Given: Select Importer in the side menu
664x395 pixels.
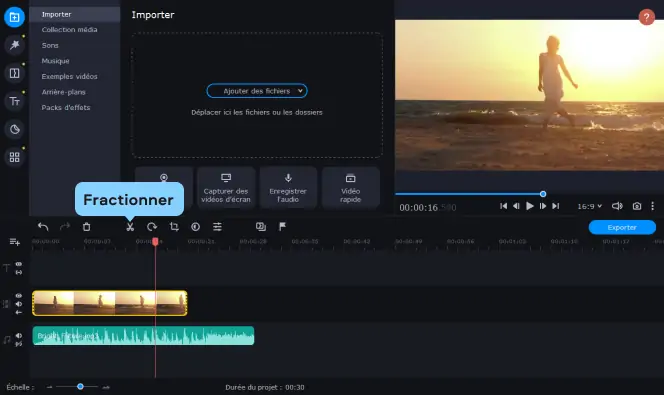Looking at the screenshot, I should pos(75,14).
